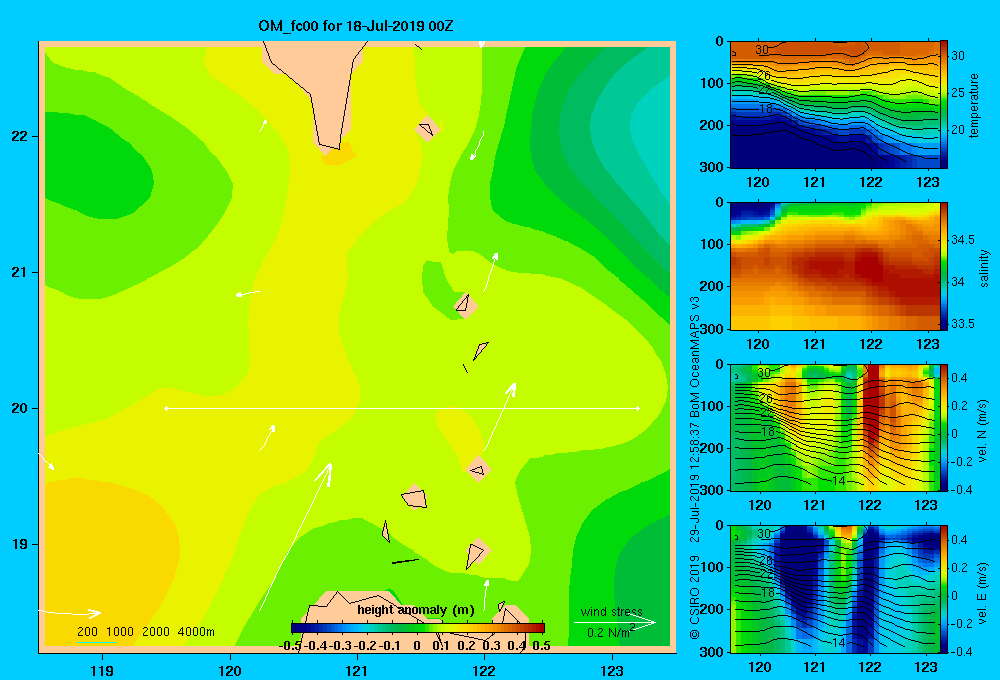
Task: Click the small island near 121.5E, 22N
Action: click(x=427, y=129)
